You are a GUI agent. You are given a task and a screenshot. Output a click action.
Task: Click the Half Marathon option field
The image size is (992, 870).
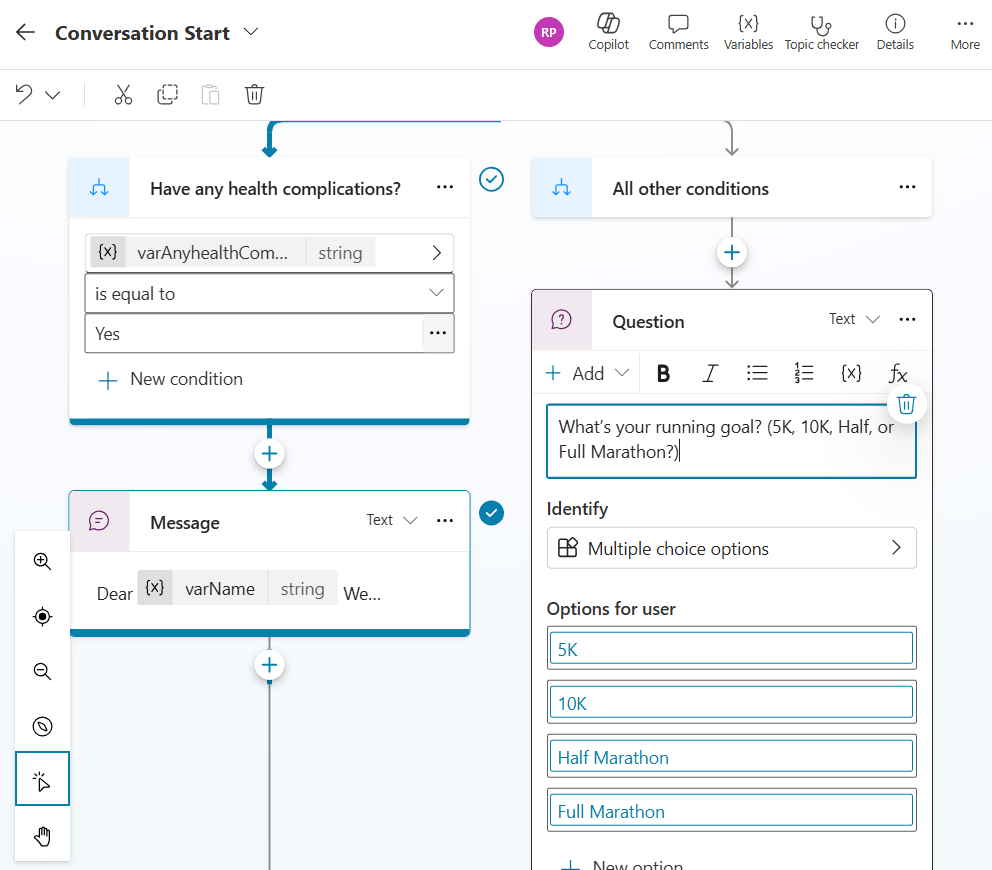731,757
